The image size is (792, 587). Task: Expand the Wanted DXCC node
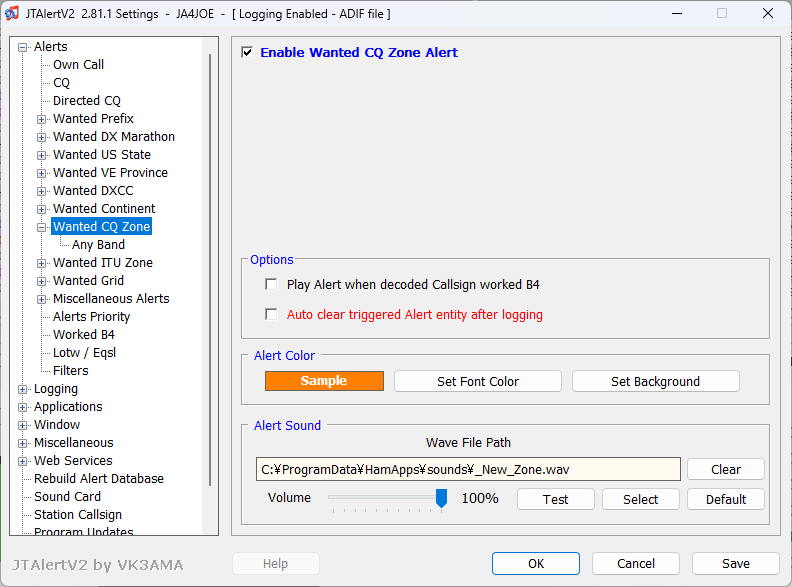click(41, 191)
